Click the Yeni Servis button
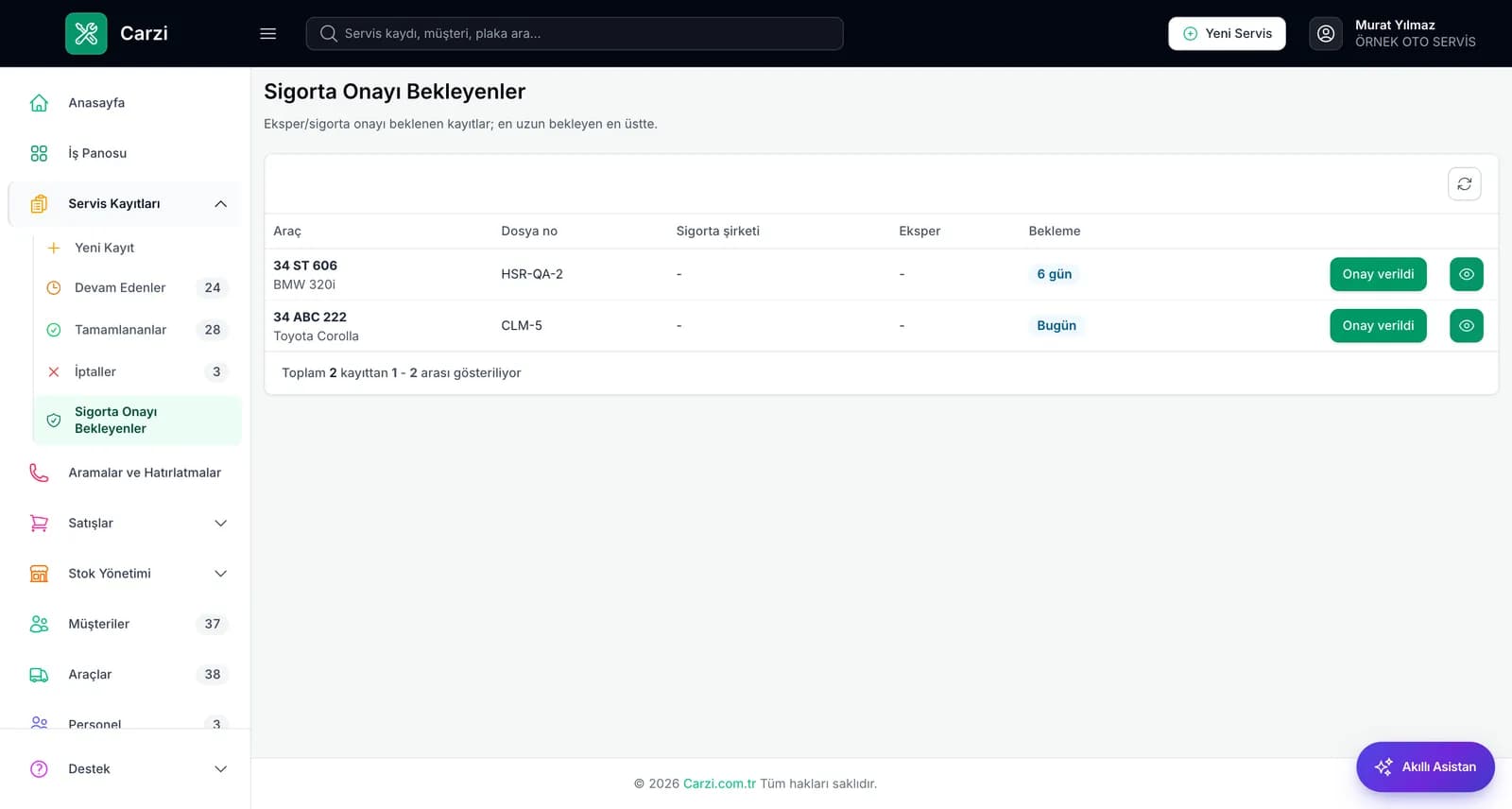This screenshot has height=809, width=1512. [1227, 33]
